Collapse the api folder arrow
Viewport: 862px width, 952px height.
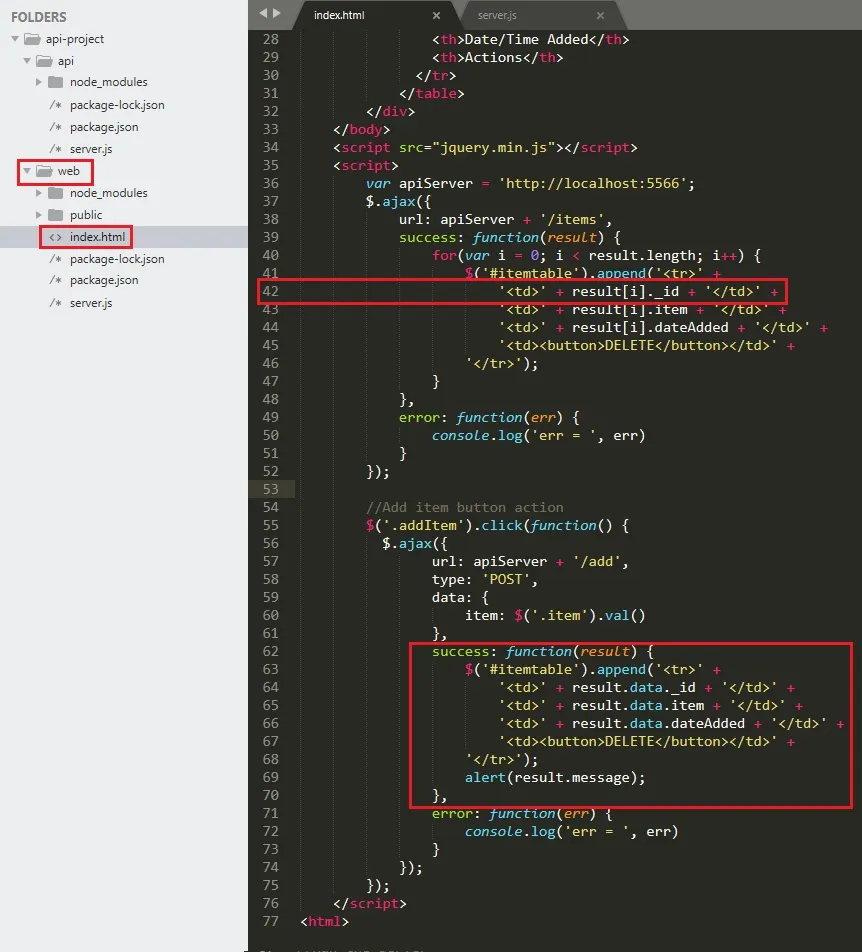[x=27, y=61]
